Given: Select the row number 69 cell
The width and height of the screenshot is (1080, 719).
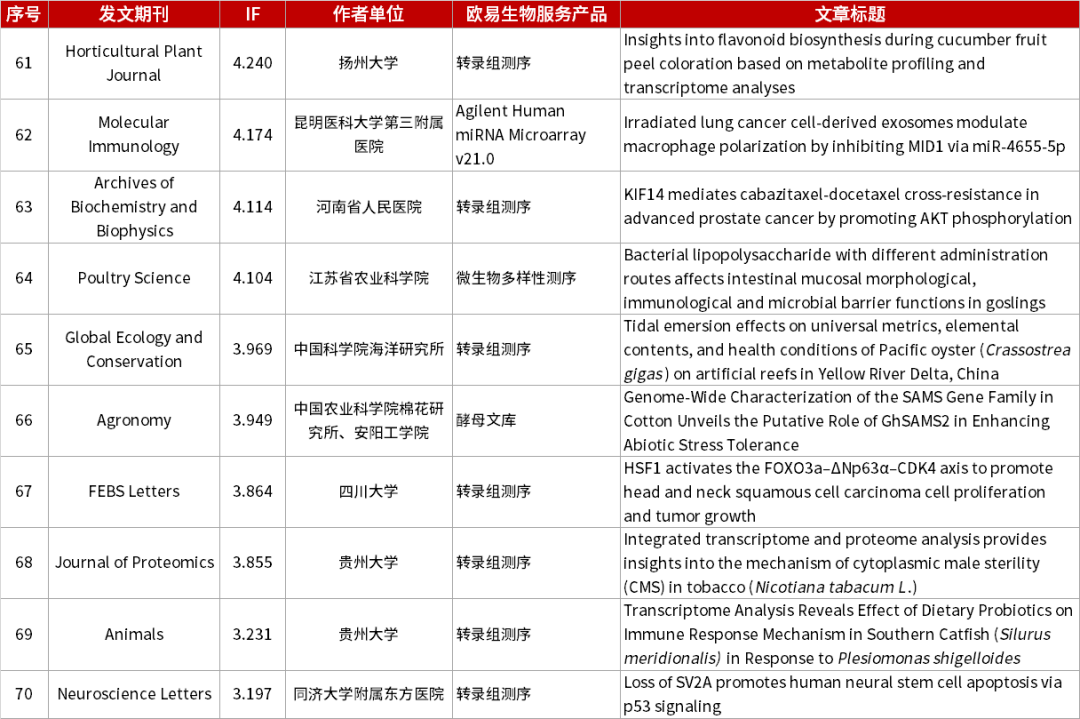Looking at the screenshot, I should click(x=24, y=634).
